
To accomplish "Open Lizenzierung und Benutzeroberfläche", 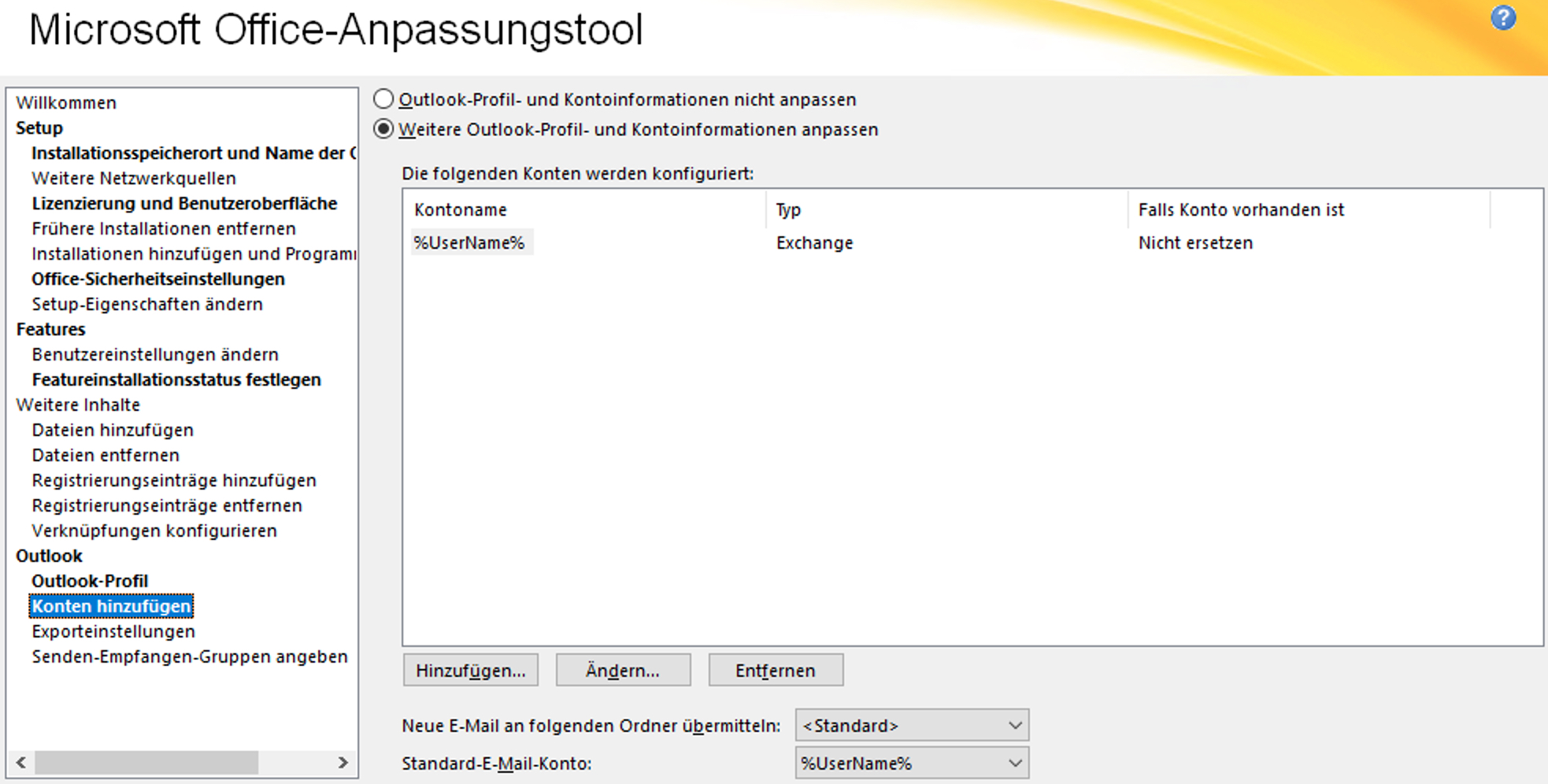I will point(184,203).
